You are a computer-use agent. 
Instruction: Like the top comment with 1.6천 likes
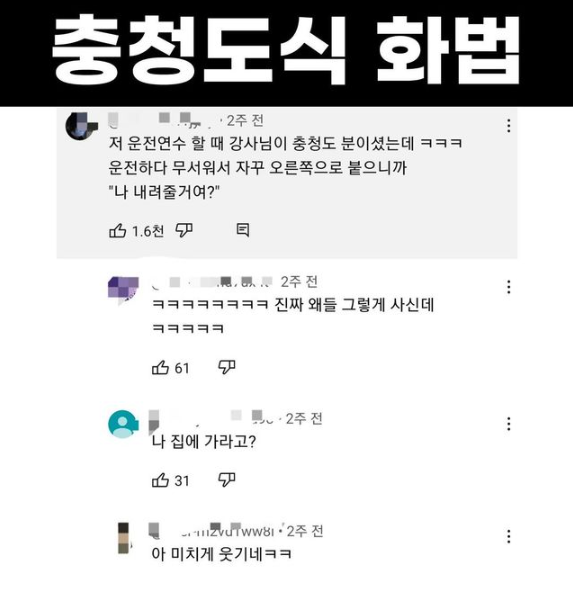pyautogui.click(x=117, y=231)
